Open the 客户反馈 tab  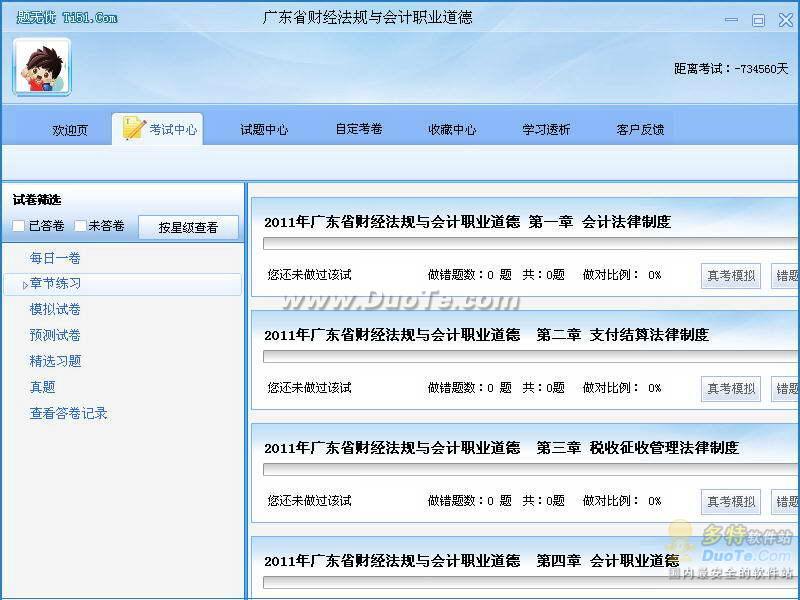tap(640, 130)
